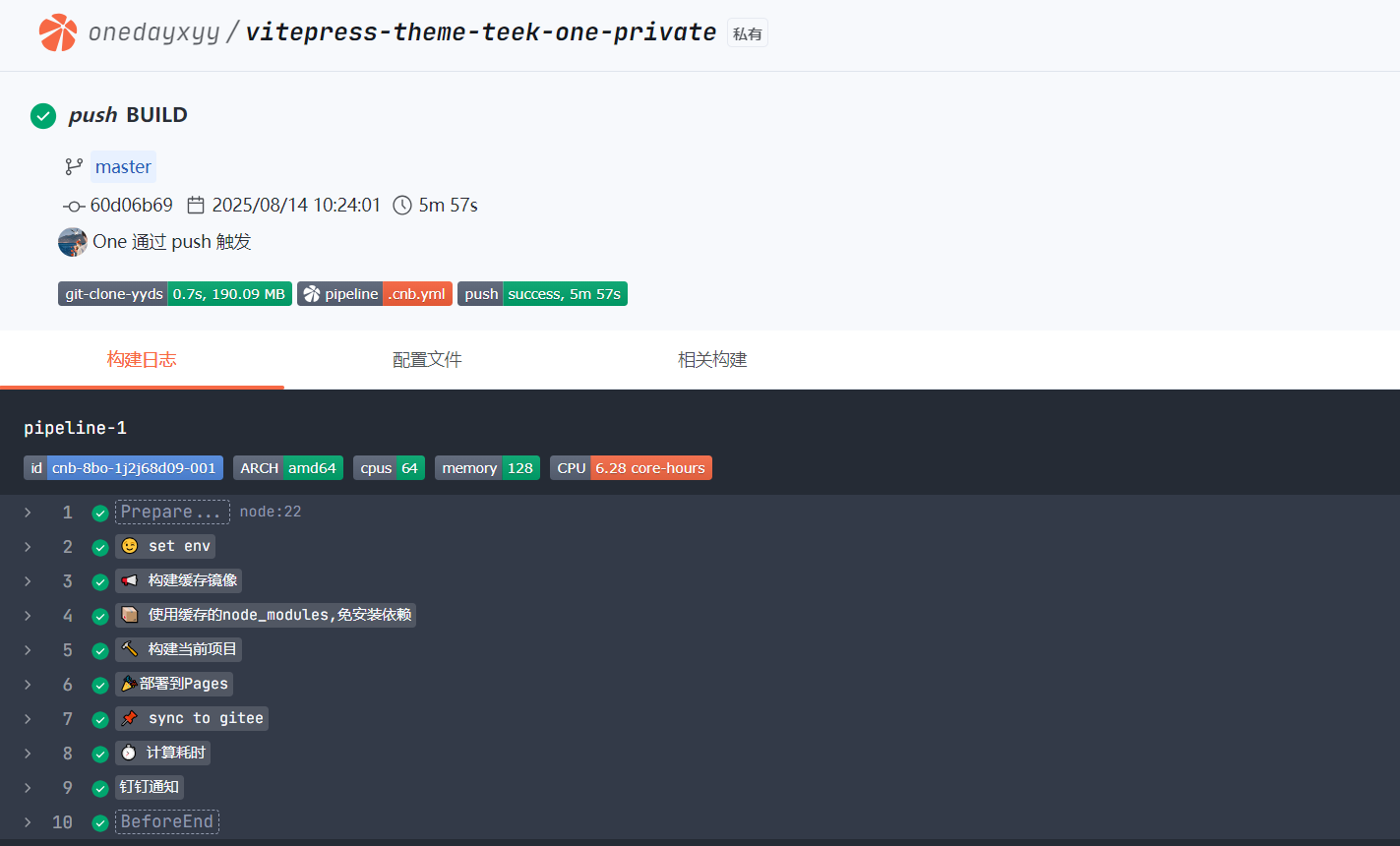Click the memory 128 badge
Viewport: 1400px width, 846px height.
(487, 468)
